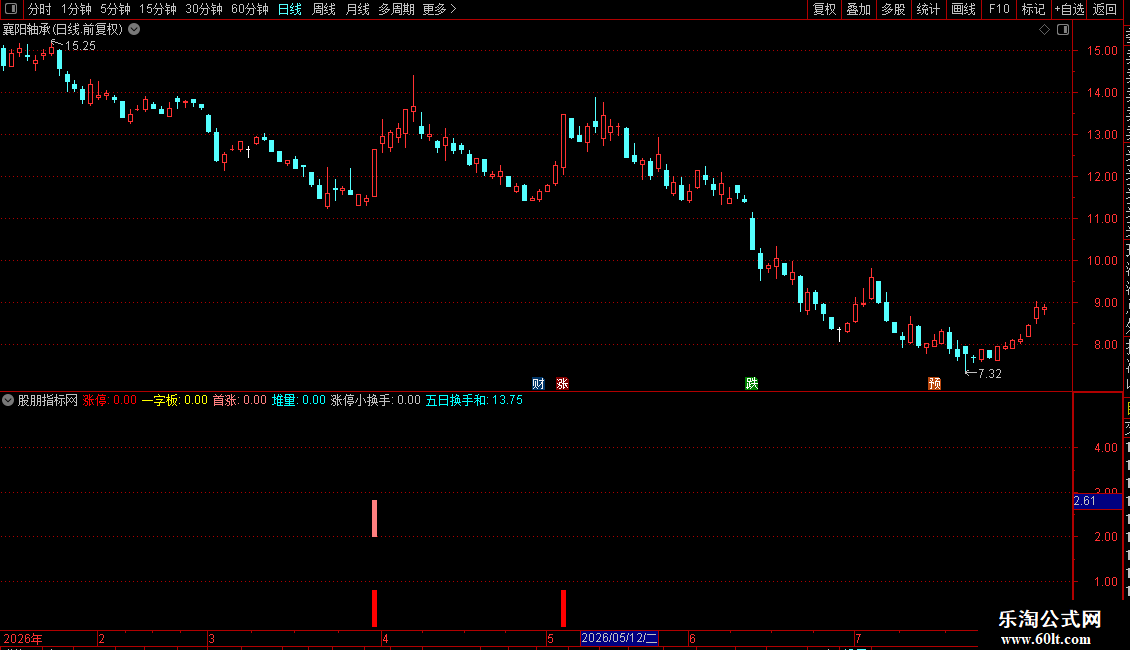Click the 涨停: 0.00 value
The width and height of the screenshot is (1130, 650).
point(110,400)
